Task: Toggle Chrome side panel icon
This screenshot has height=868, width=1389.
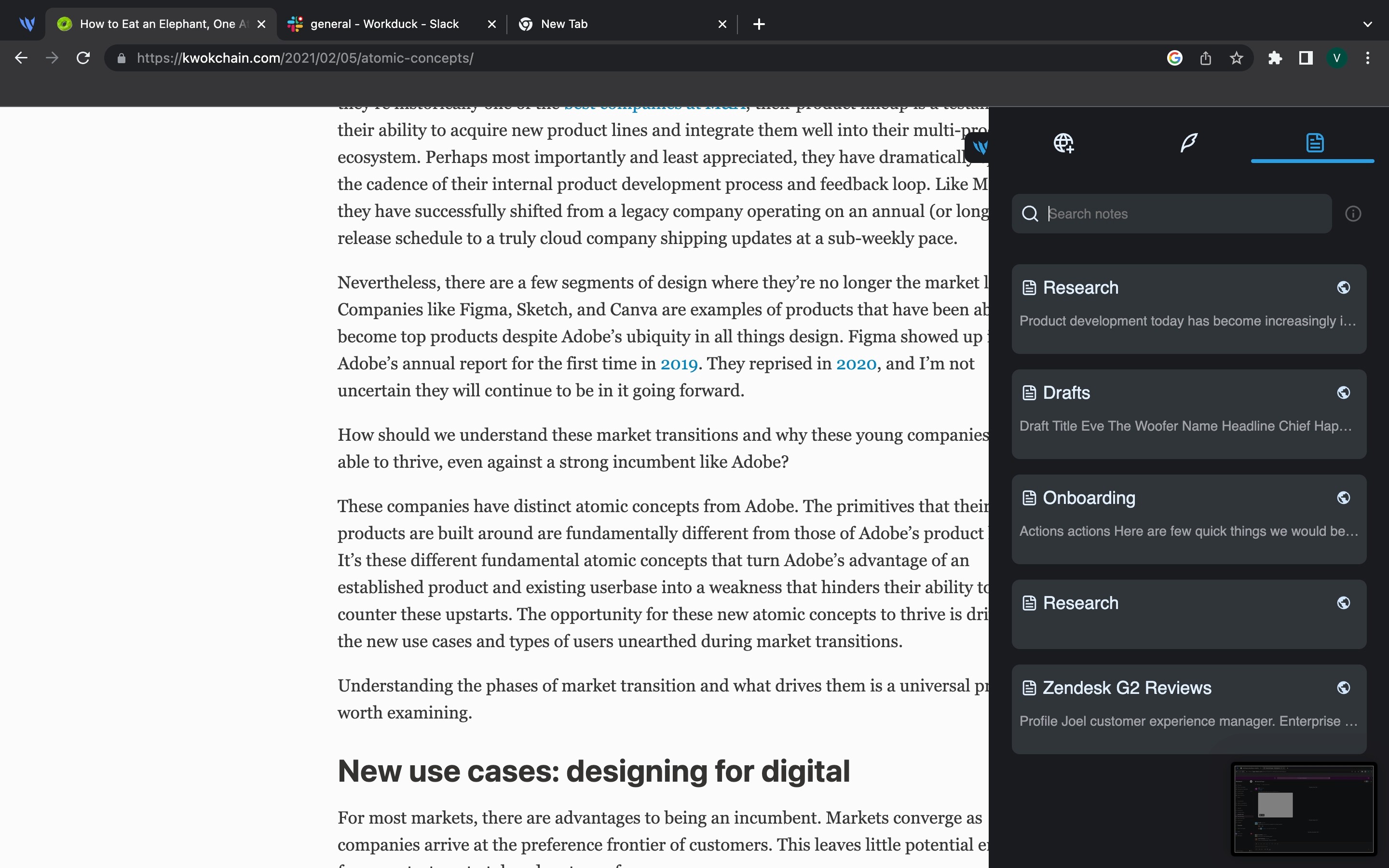Action: [x=1306, y=58]
